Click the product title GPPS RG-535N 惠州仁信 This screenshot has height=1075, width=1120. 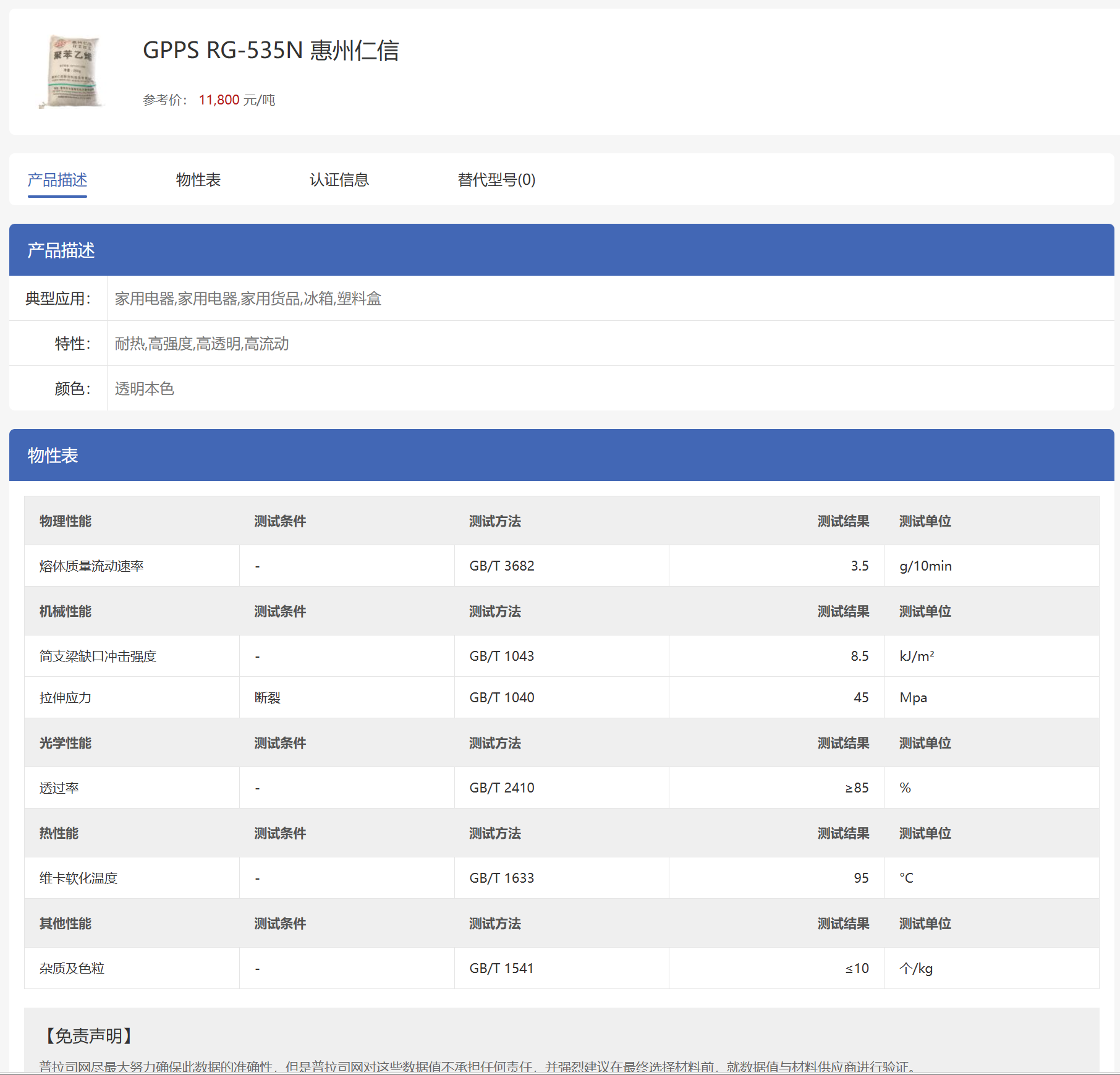tap(271, 50)
